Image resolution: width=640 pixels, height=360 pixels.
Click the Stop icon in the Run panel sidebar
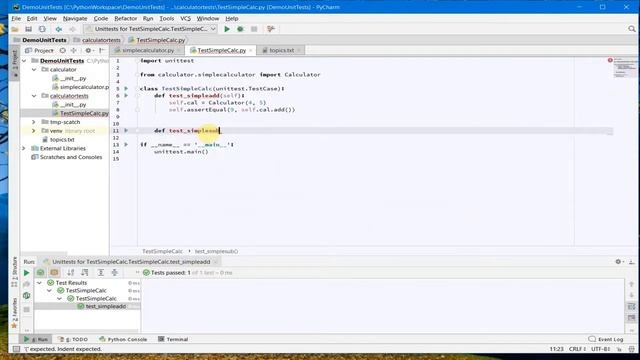click(x=27, y=309)
